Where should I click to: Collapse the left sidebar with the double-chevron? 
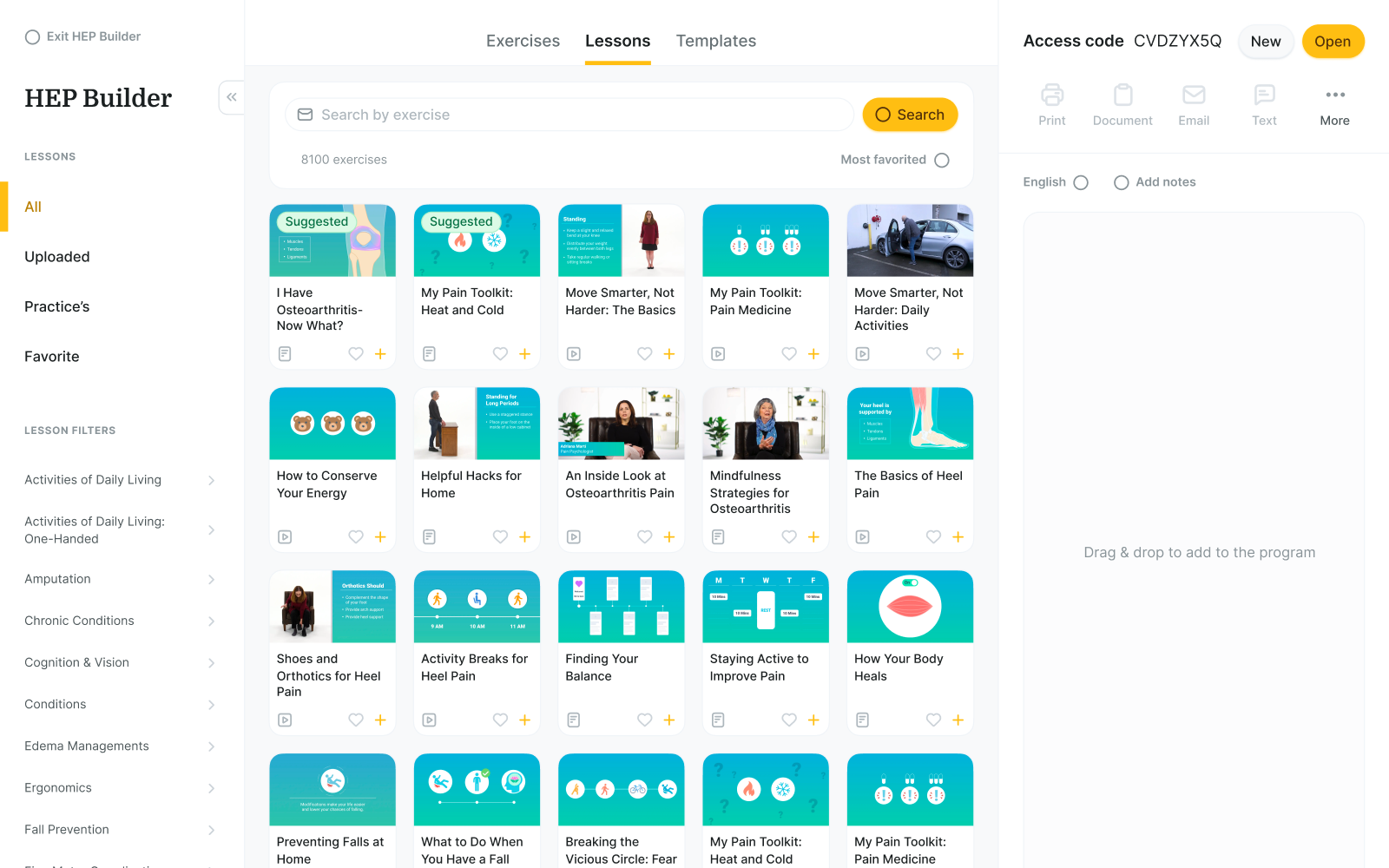pyautogui.click(x=231, y=97)
